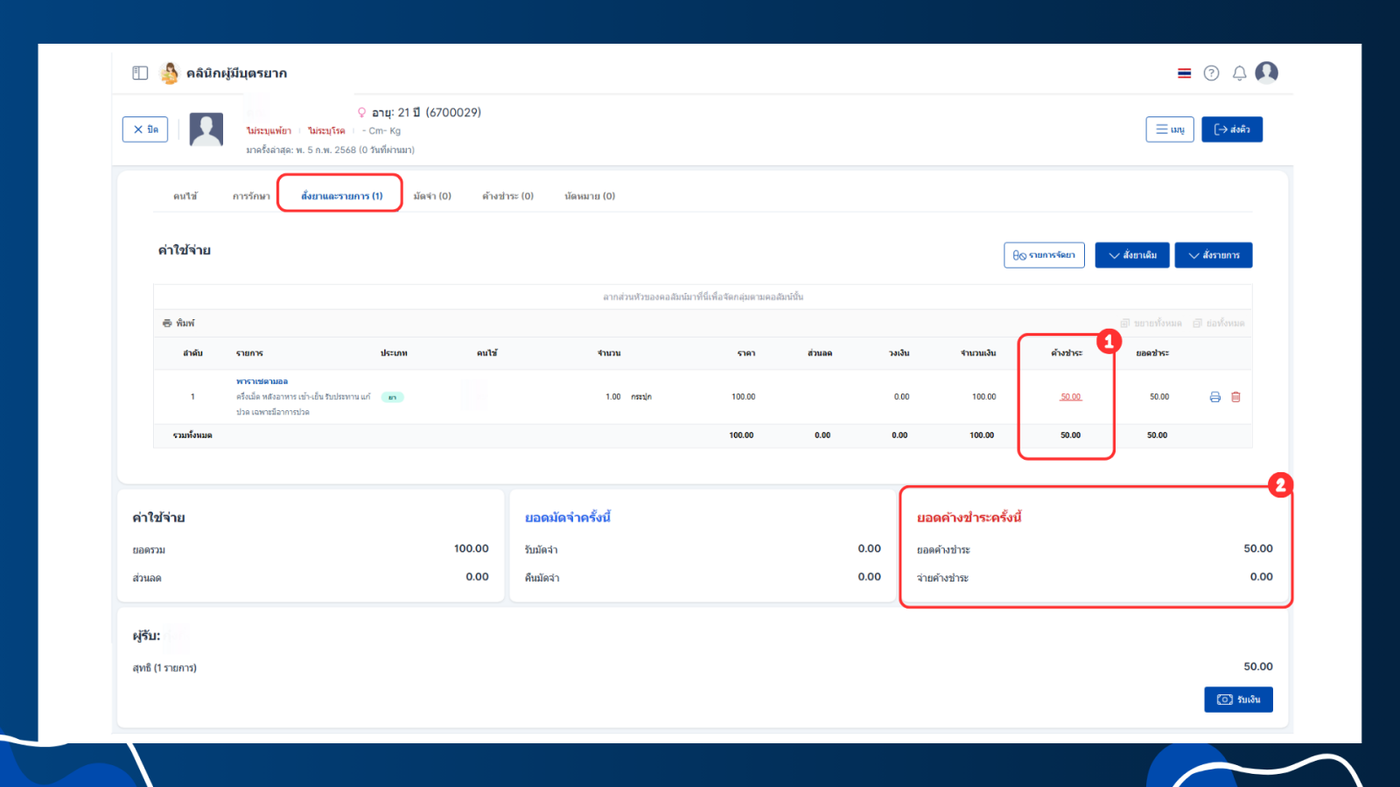Screen dimensions: 1400x787
Task: Click the ยอดมัดจำครั้งนี้ heading
Action: pyautogui.click(x=568, y=517)
